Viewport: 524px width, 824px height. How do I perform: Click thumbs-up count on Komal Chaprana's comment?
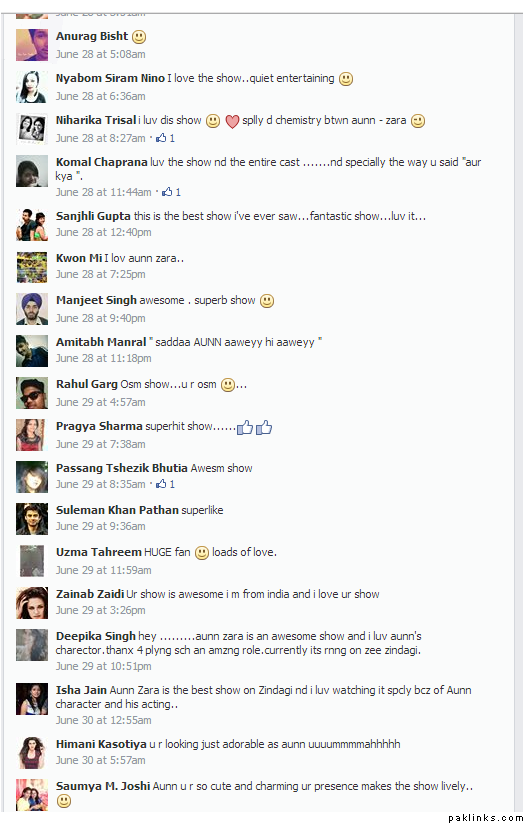[178, 192]
